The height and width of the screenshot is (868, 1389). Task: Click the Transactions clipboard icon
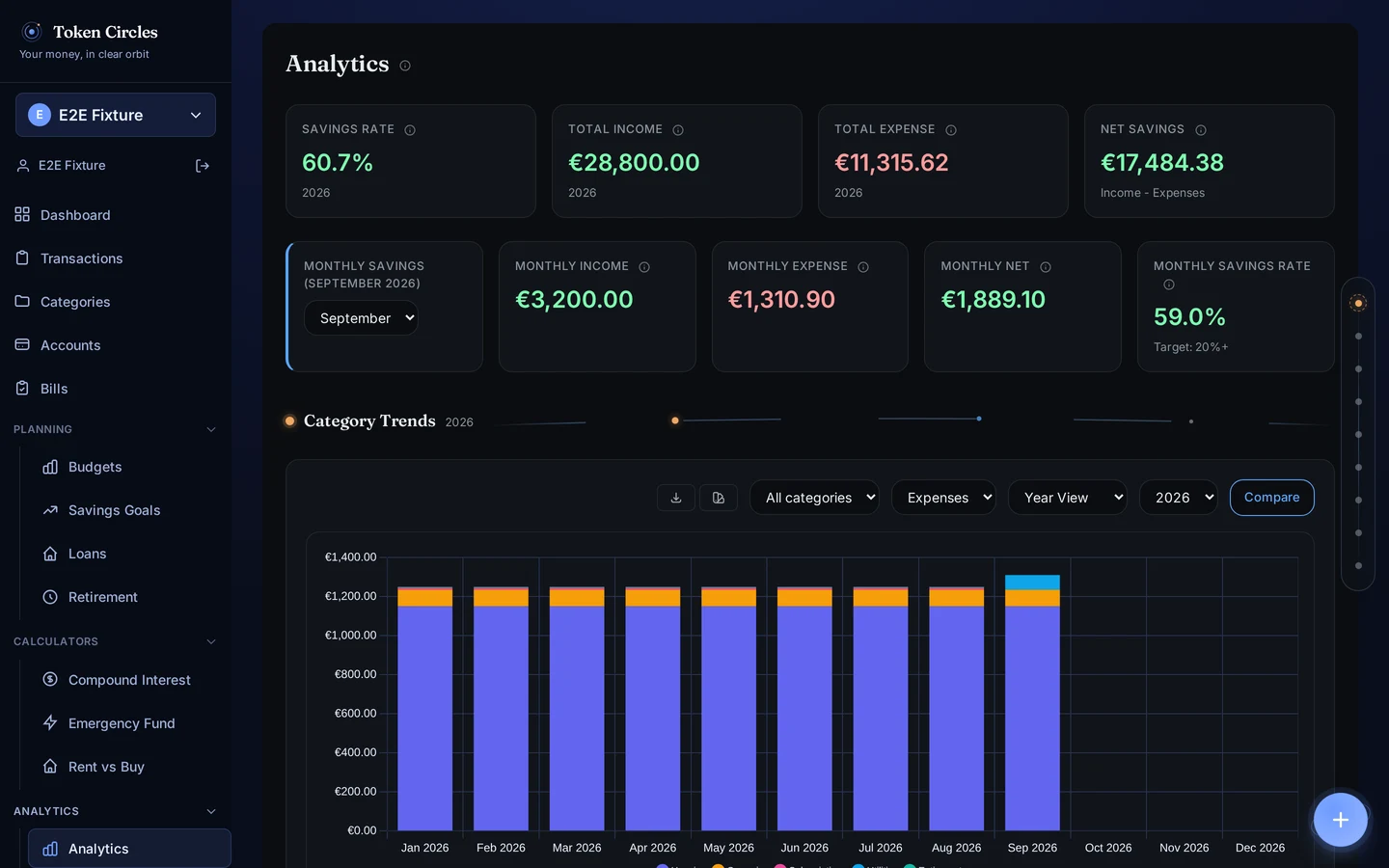[x=22, y=258]
